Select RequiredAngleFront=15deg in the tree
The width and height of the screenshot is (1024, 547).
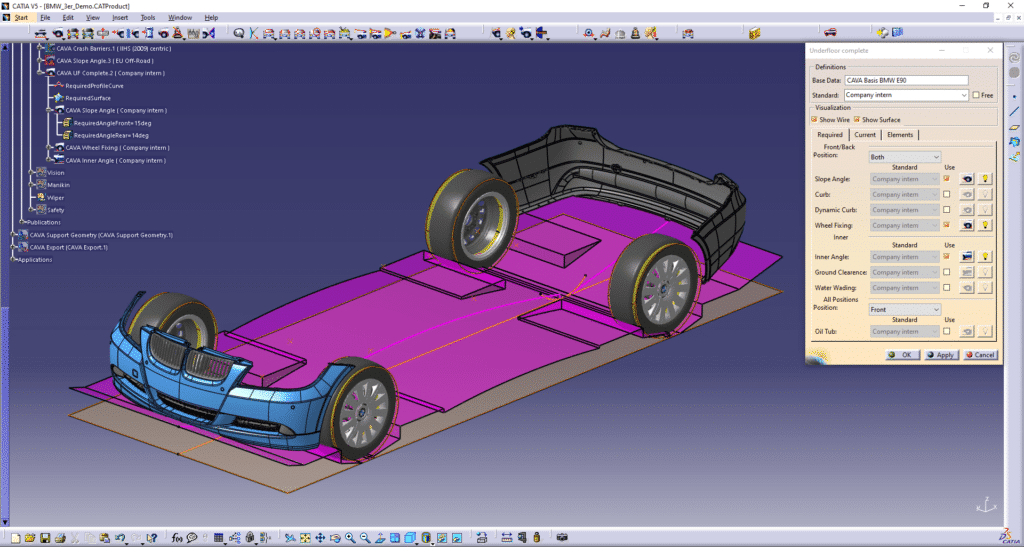click(112, 123)
